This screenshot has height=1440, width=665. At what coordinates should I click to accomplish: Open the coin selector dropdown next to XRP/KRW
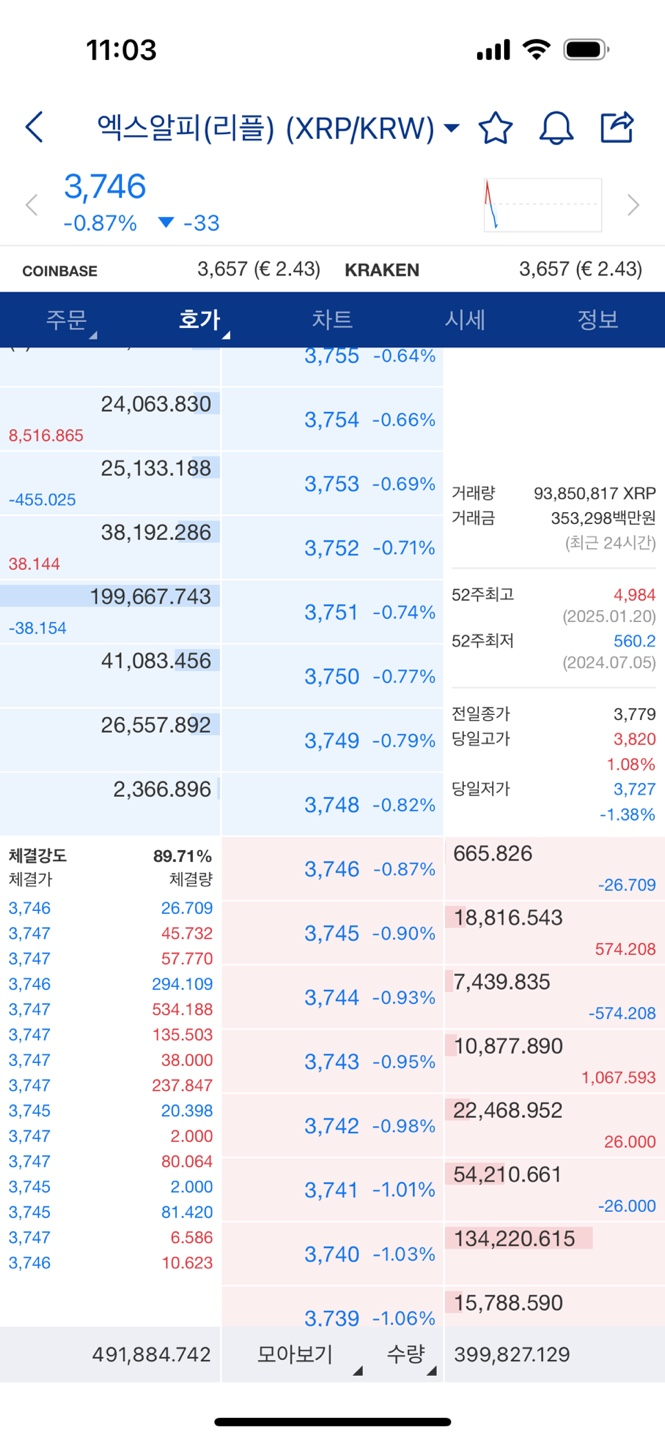tap(450, 128)
